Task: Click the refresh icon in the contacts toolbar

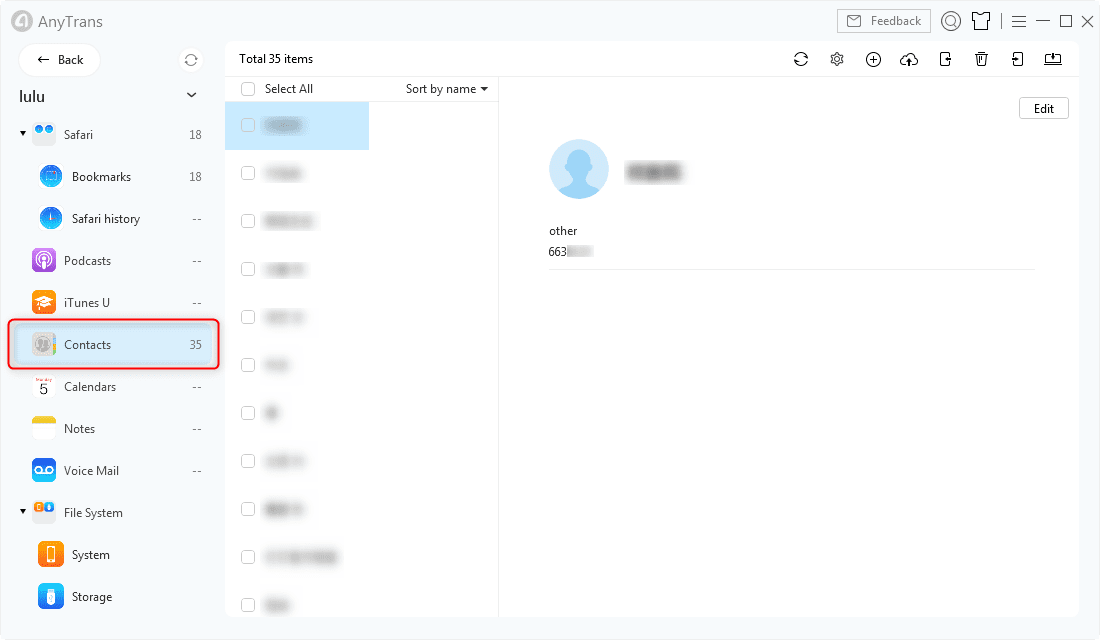Action: pyautogui.click(x=801, y=60)
